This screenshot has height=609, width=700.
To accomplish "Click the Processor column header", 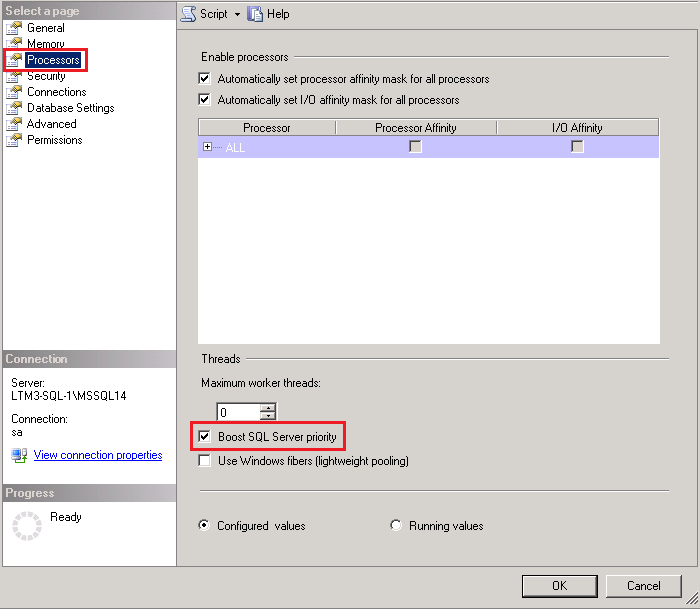I will [x=267, y=128].
